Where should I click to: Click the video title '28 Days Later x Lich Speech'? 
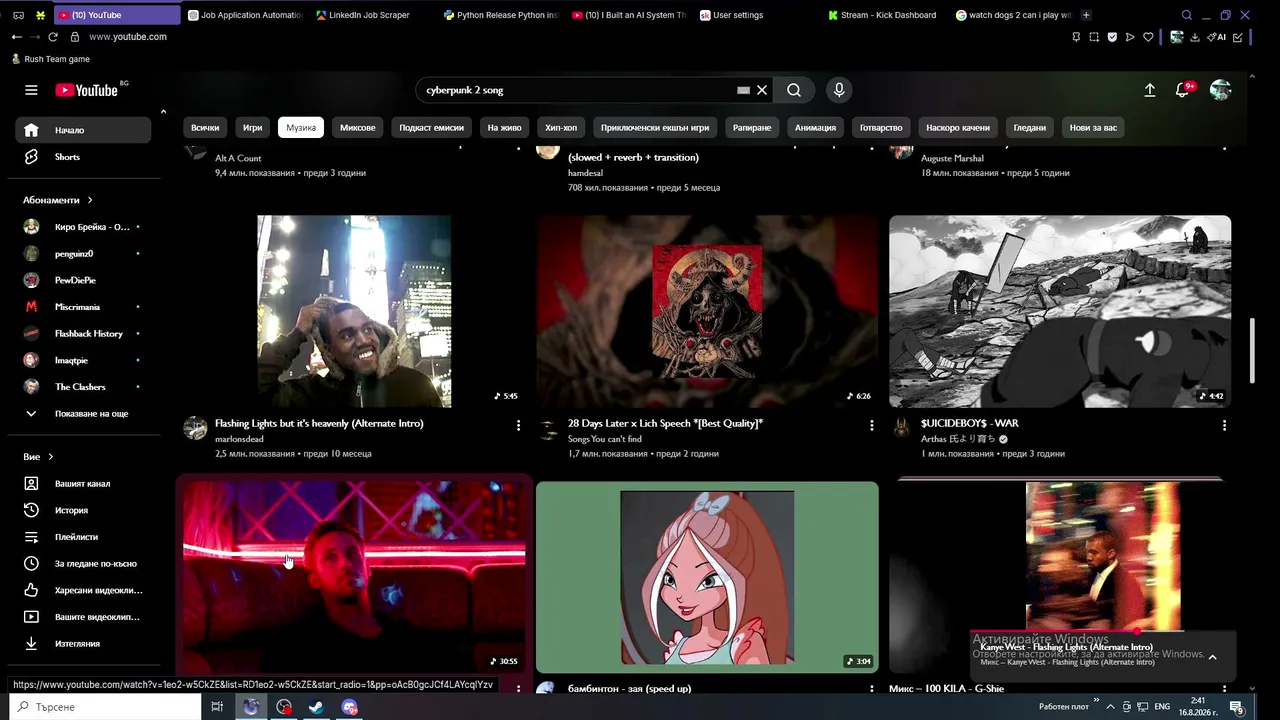tap(665, 423)
